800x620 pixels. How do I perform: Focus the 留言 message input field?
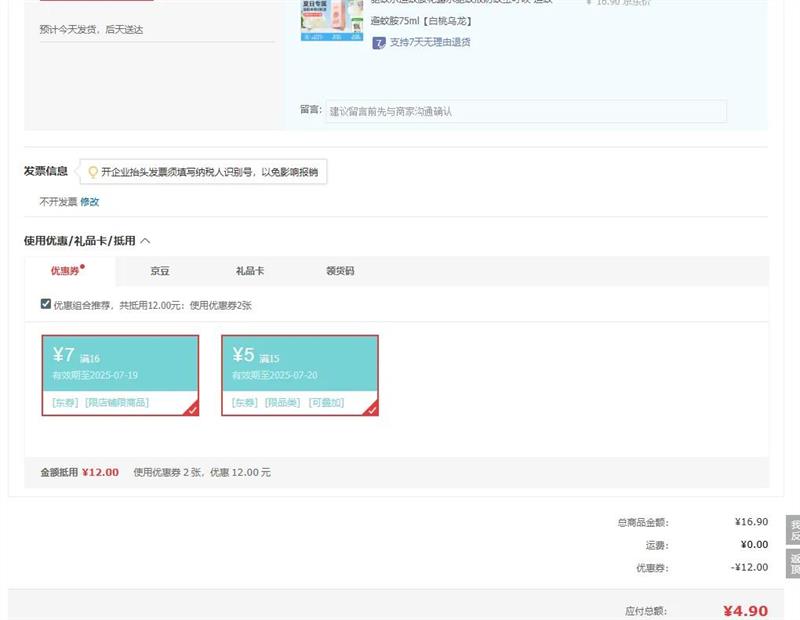[526, 112]
